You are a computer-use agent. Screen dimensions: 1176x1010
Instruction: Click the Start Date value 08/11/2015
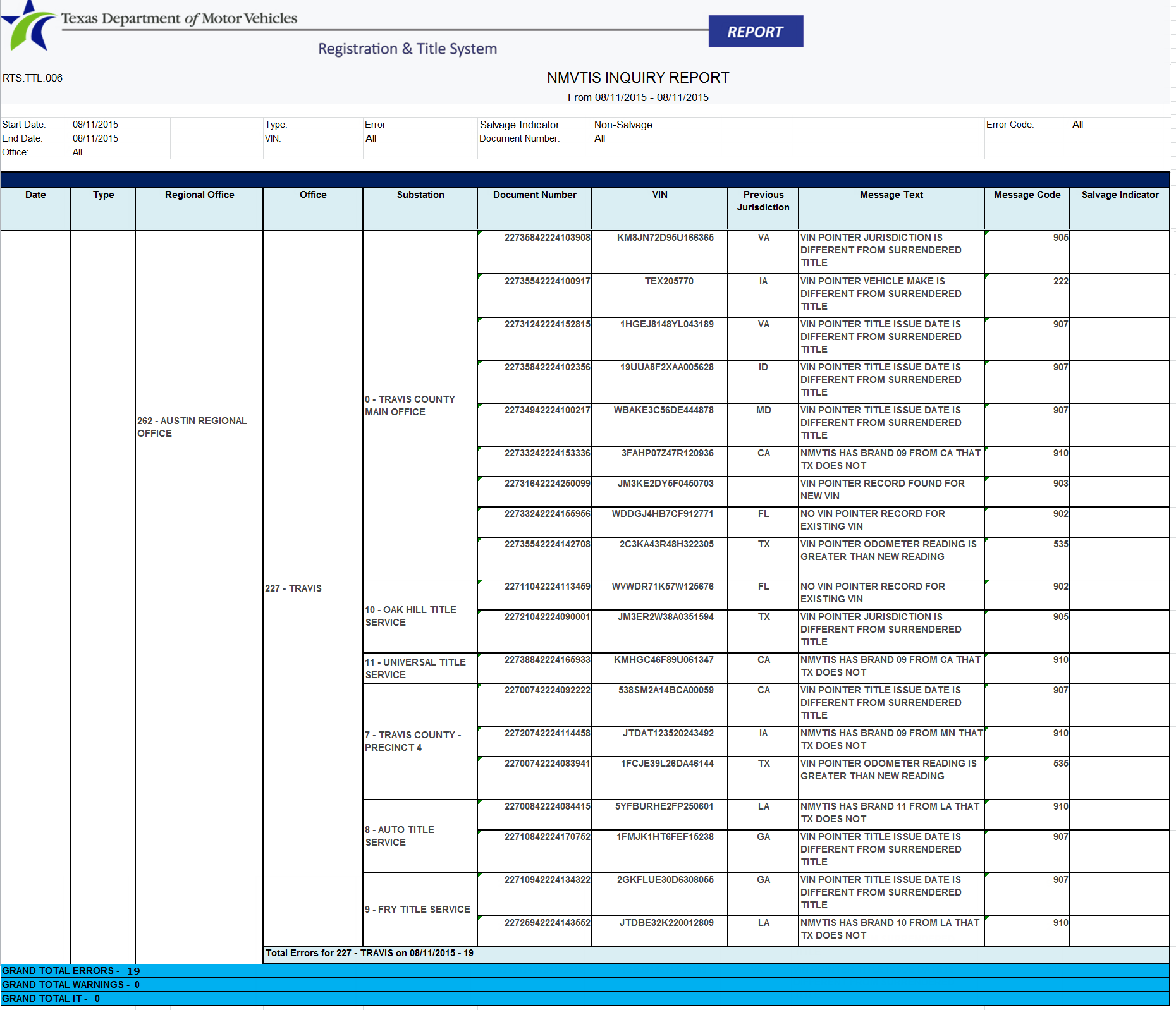95,125
